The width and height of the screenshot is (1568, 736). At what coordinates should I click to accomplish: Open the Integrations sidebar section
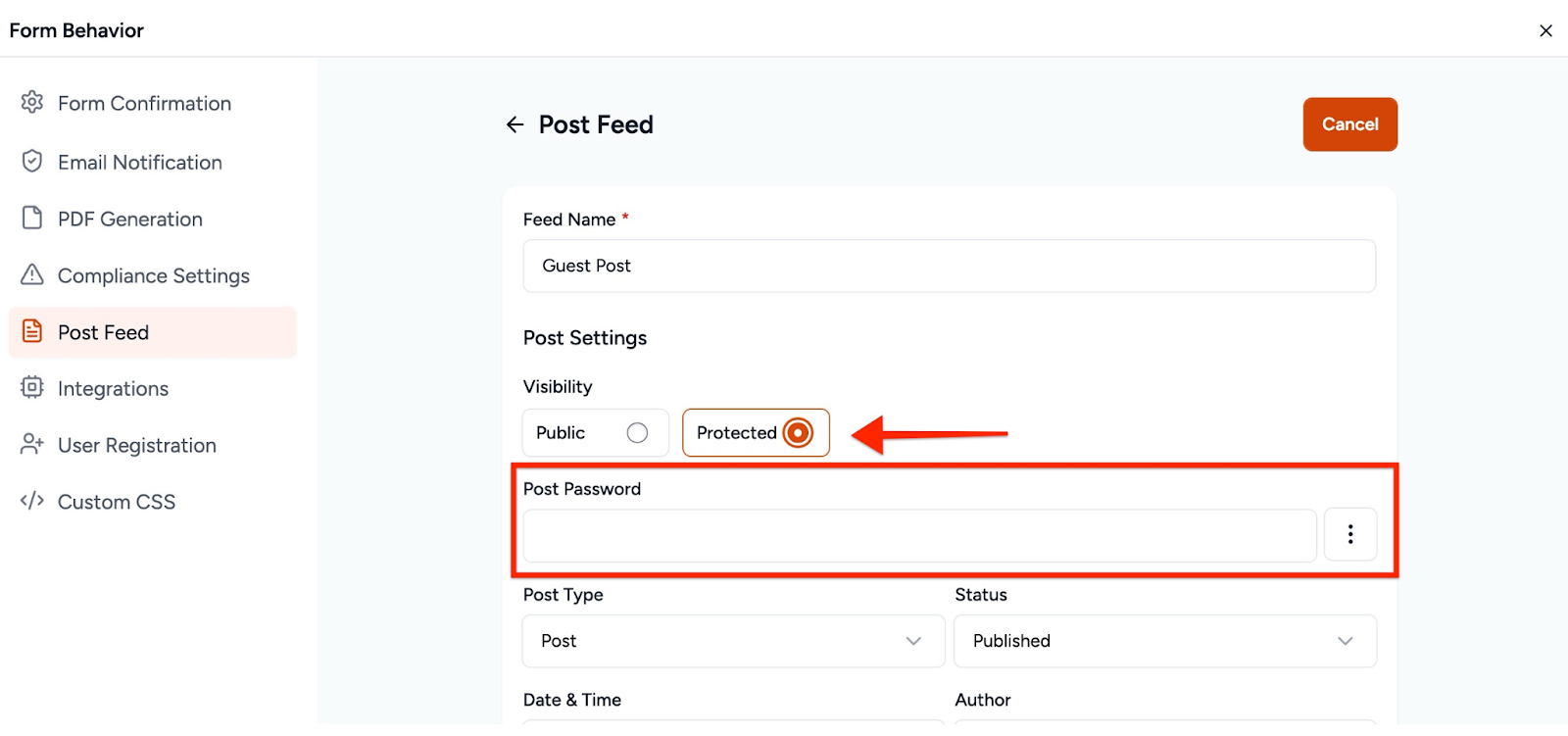[113, 389]
